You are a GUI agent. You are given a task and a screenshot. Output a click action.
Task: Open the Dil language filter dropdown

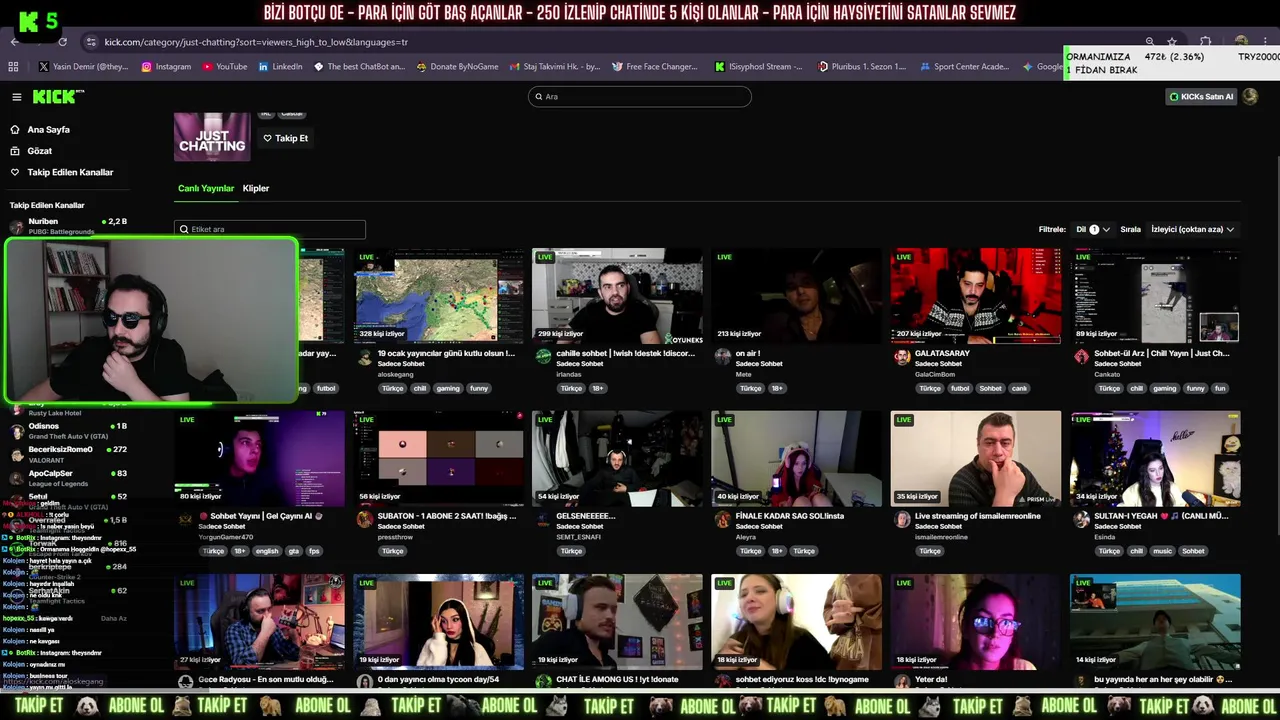pos(1093,229)
